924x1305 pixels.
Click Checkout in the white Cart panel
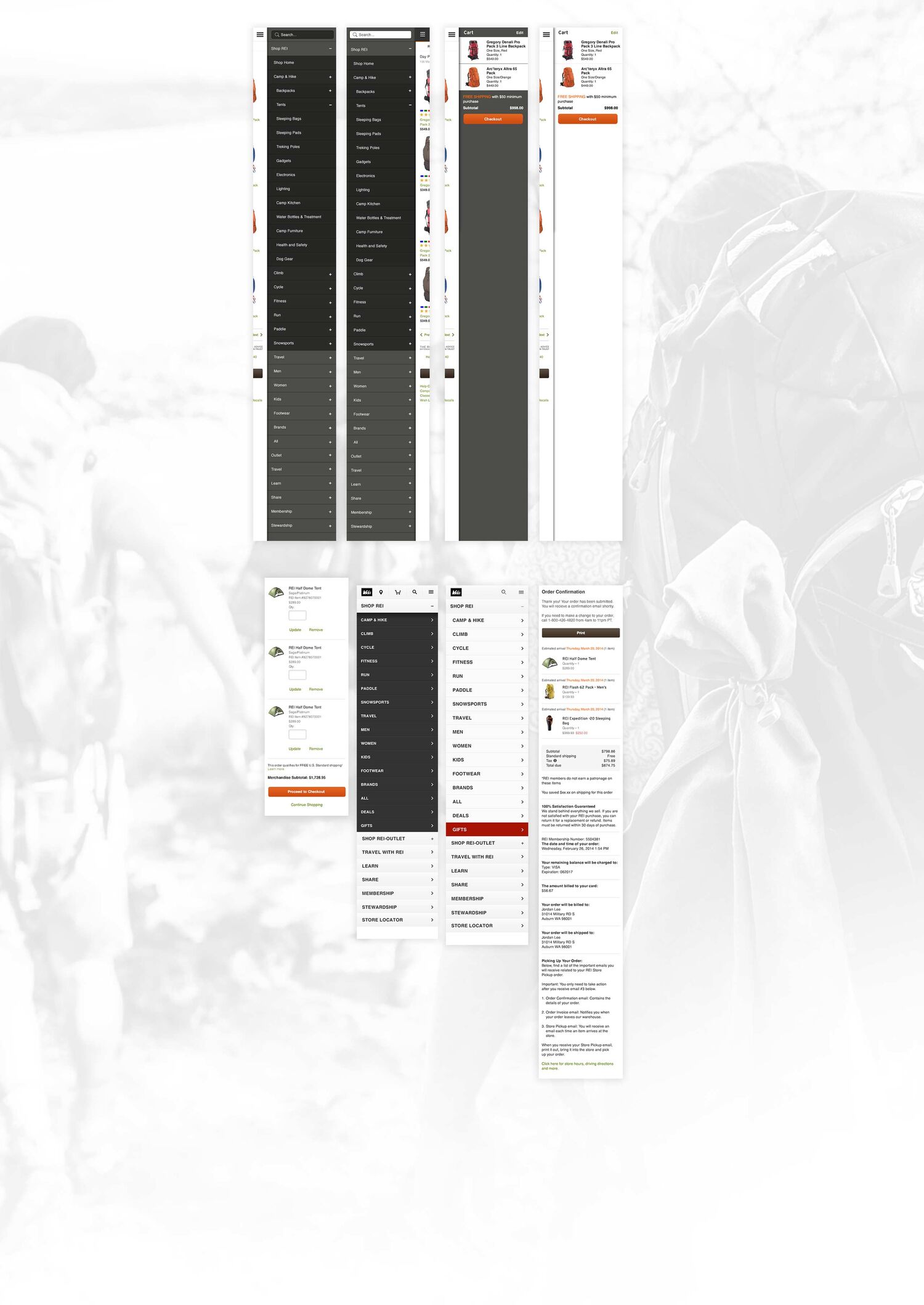tap(588, 120)
